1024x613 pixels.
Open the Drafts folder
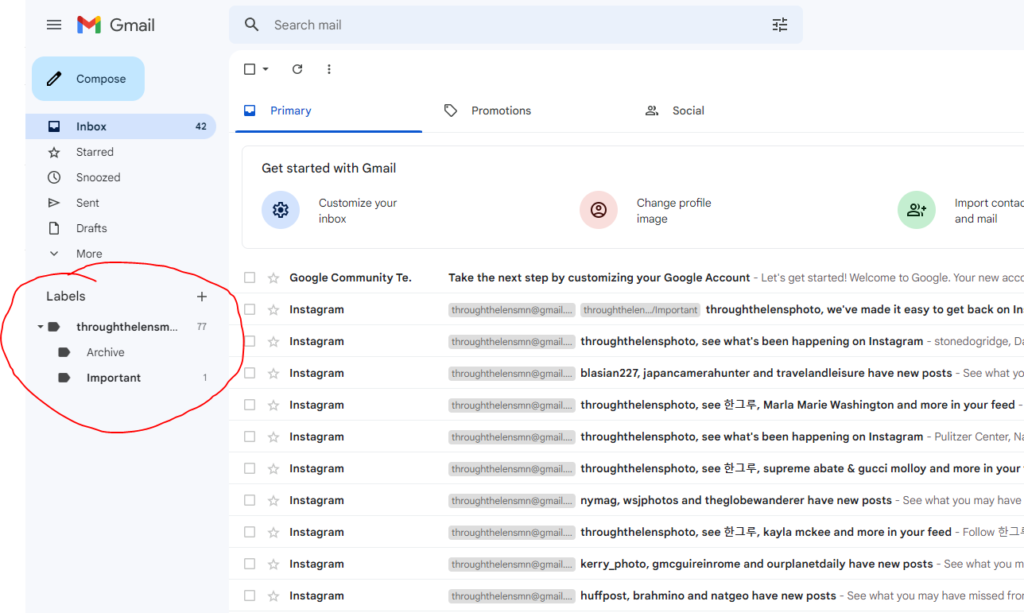click(91, 228)
